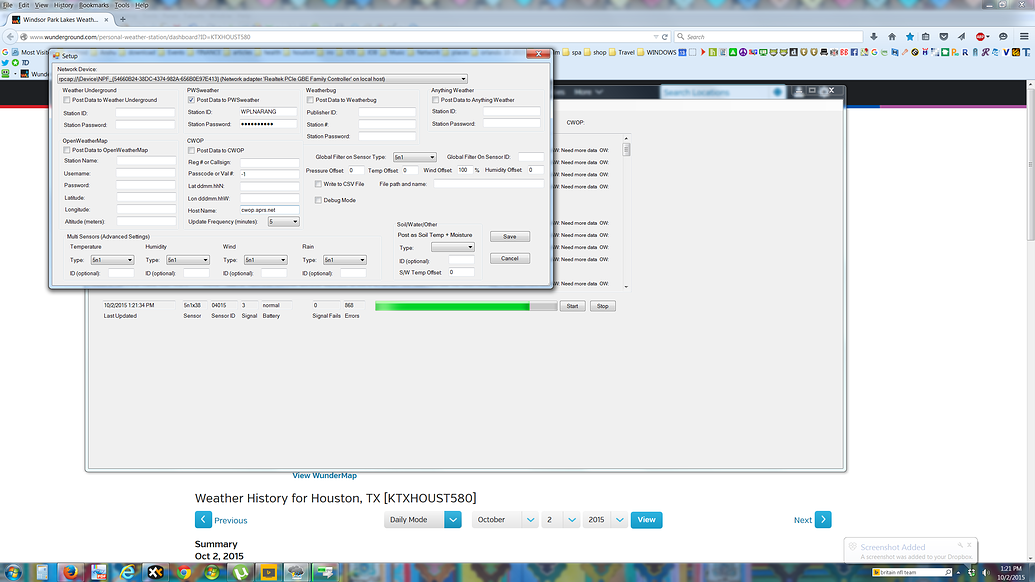The image size is (1035, 582).
Task: Click Save in Setup dialog
Action: click(x=510, y=236)
